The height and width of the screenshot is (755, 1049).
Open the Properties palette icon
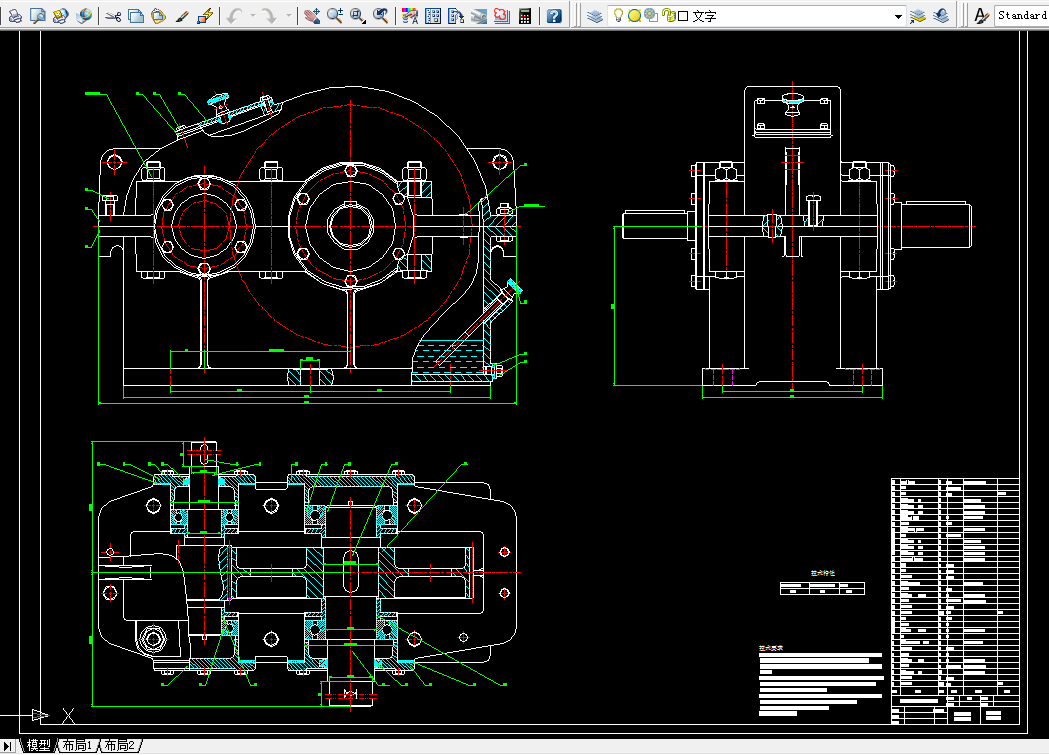[410, 15]
